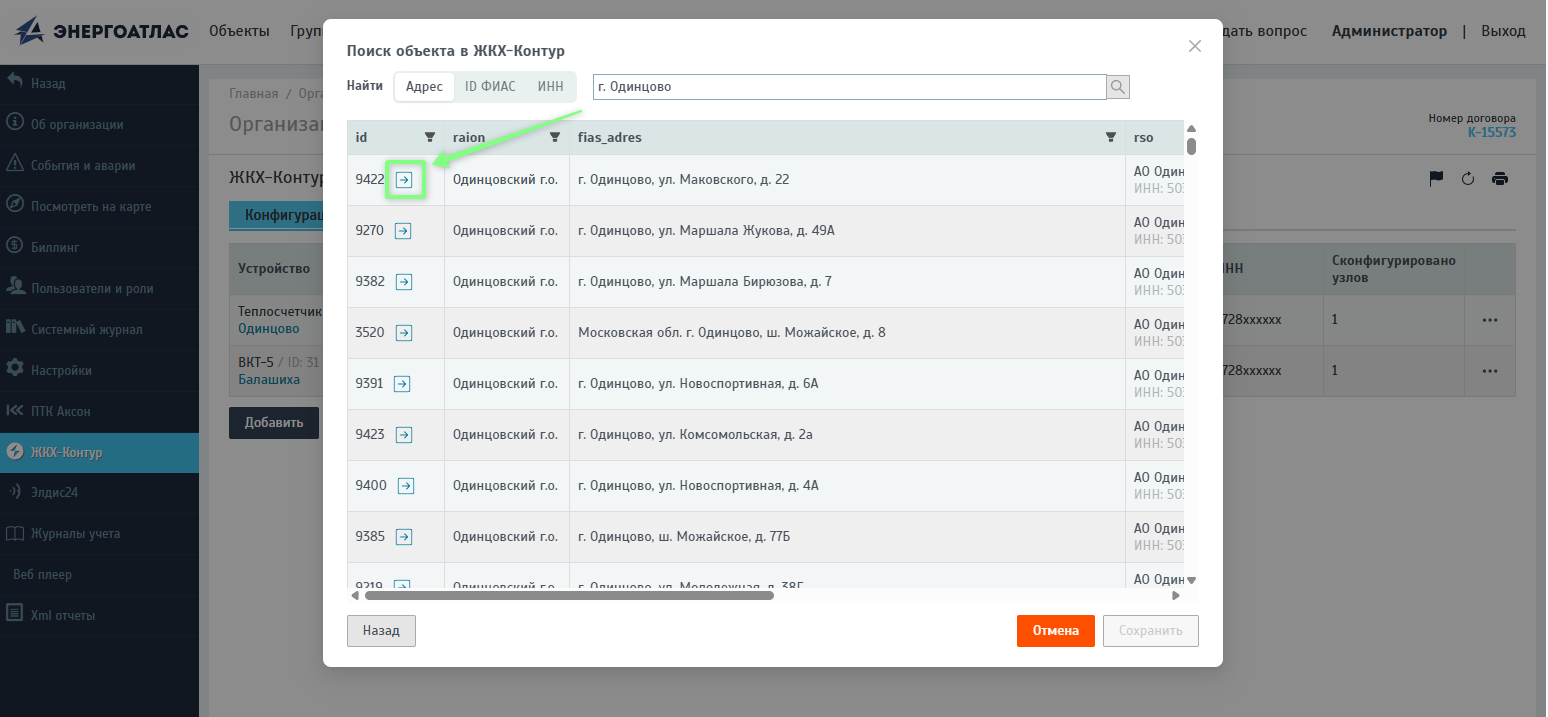This screenshot has height=717, width=1548.
Task: Switch search mode to ИНН
Action: [x=550, y=87]
